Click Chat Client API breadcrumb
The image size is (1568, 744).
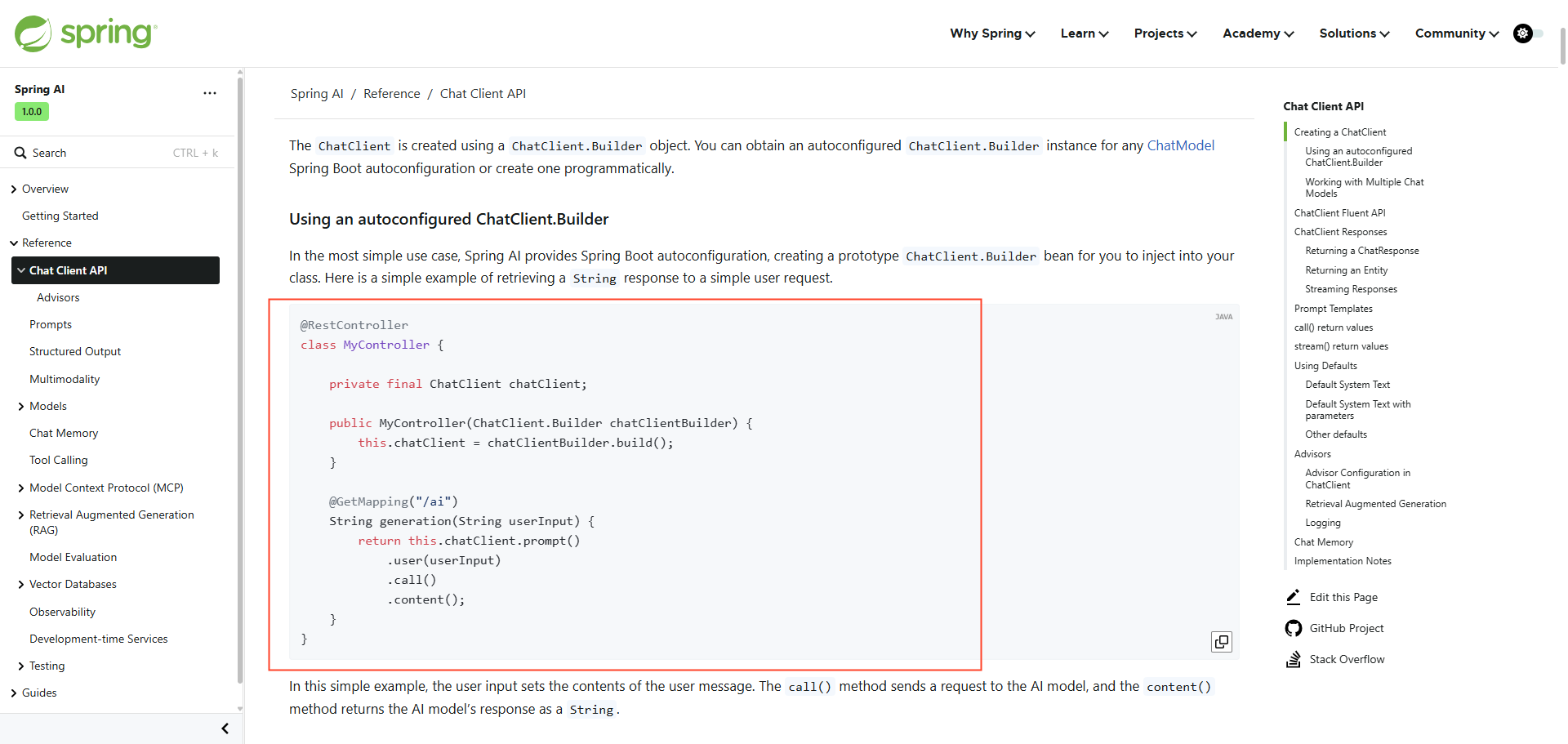(483, 94)
